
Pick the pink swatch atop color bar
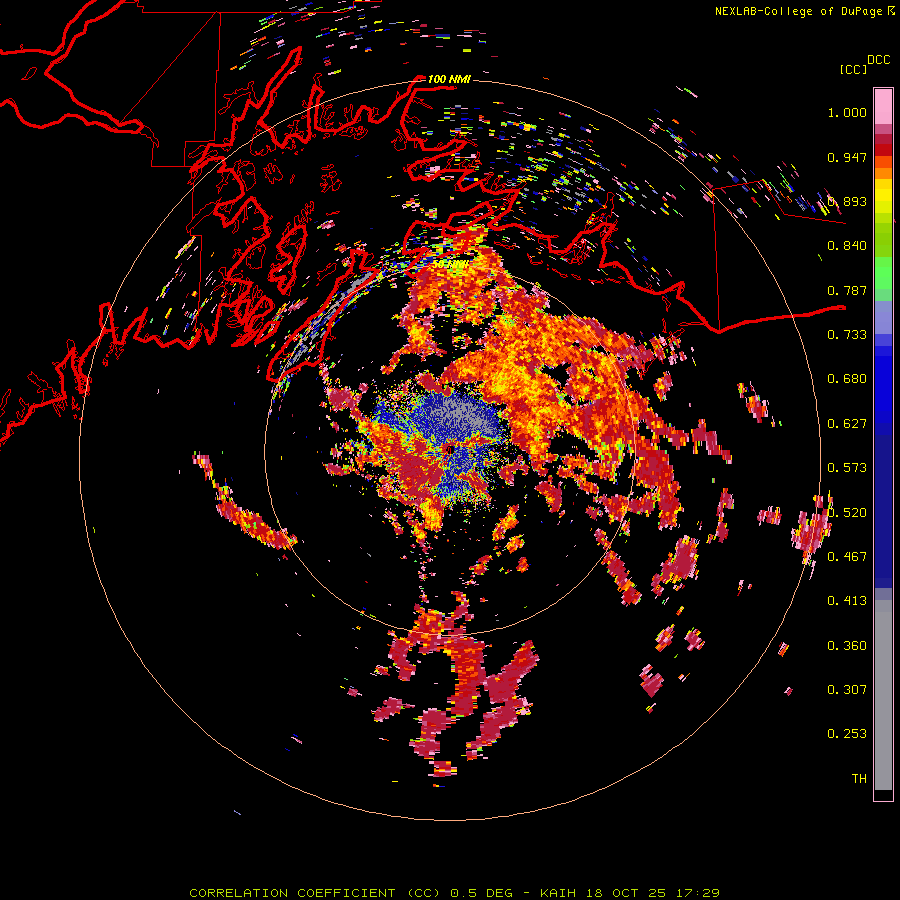pos(883,106)
